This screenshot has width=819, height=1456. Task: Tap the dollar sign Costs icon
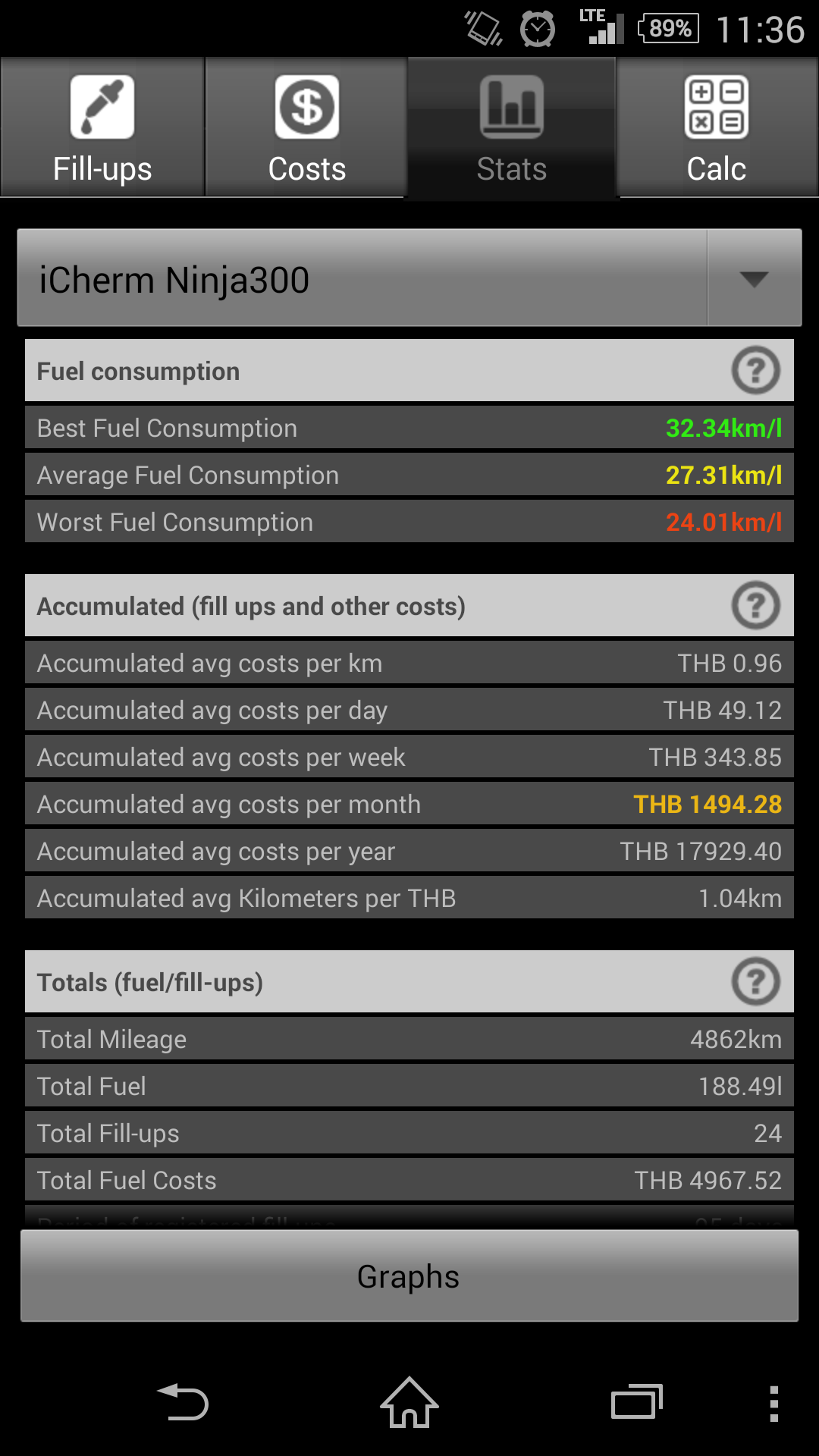[307, 107]
